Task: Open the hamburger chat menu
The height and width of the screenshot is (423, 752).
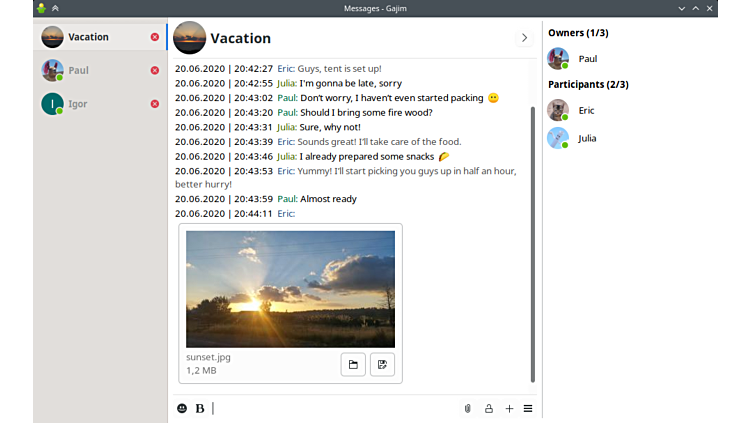Action: coord(528,408)
